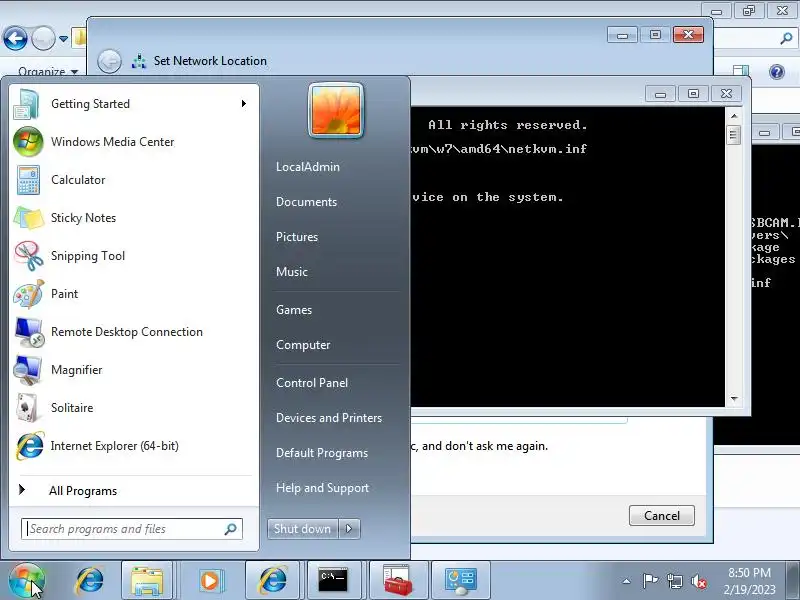Open Action Center flag icon

click(x=650, y=581)
